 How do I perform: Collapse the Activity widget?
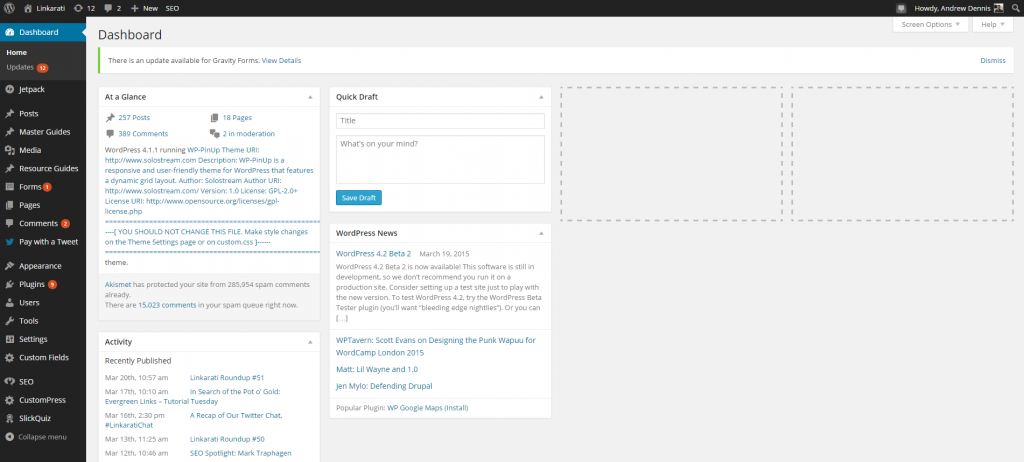(310, 342)
